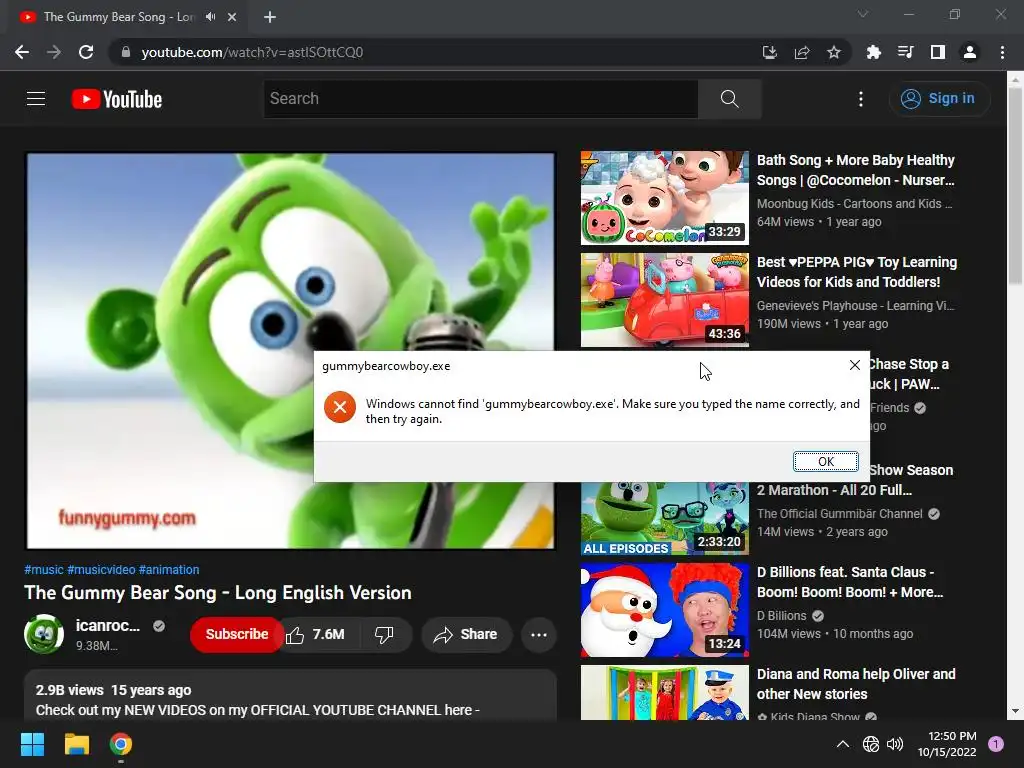Screen dimensions: 1024x768
Task: Click the #music hashtag
Action: (x=44, y=569)
